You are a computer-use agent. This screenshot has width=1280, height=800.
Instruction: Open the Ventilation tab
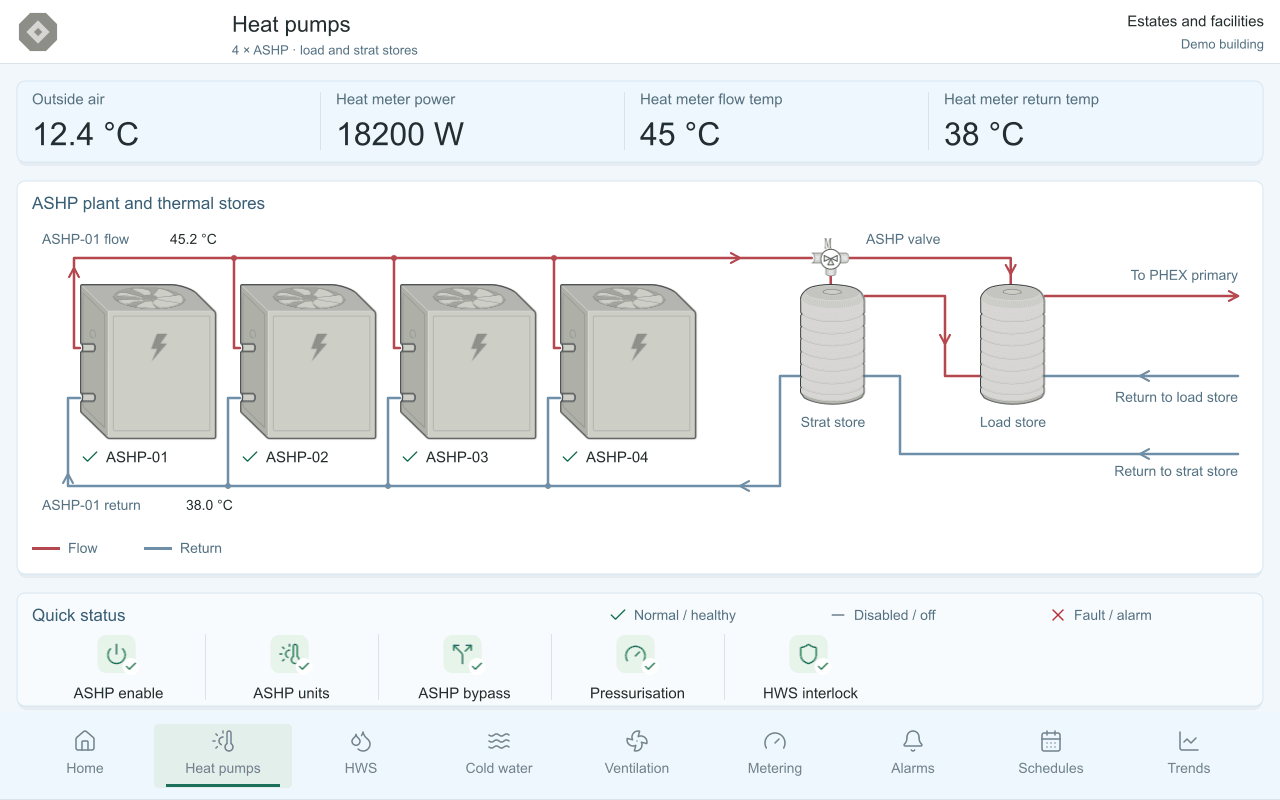(x=637, y=754)
